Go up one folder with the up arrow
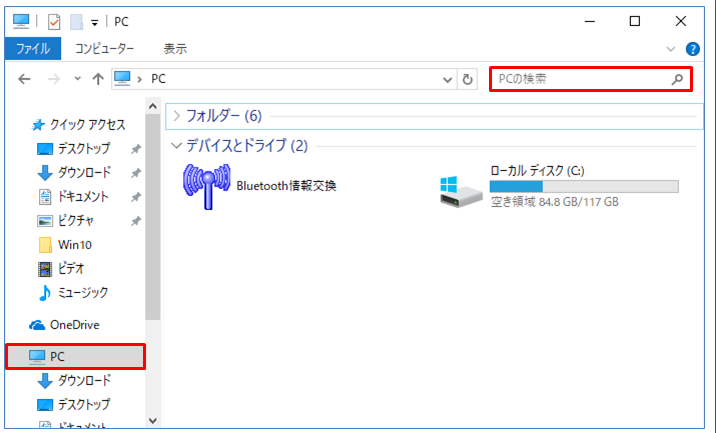 (x=98, y=78)
